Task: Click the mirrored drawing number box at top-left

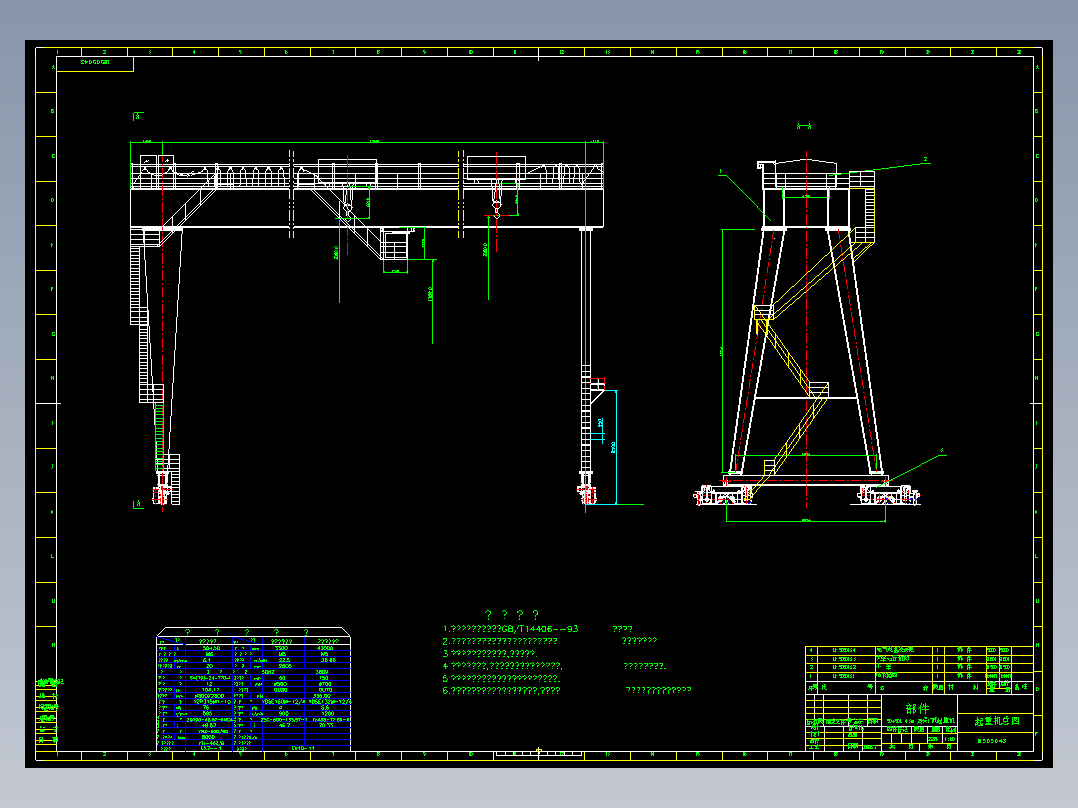Action: [95, 63]
